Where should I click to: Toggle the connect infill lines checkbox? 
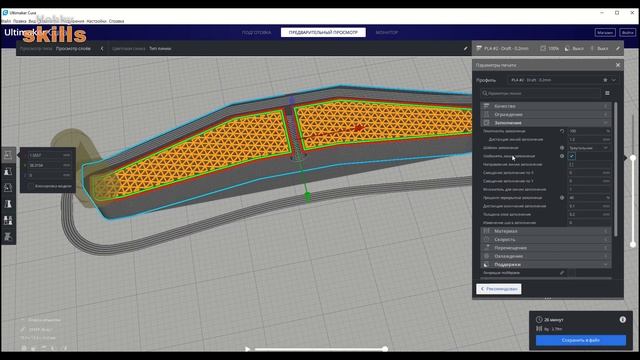click(x=571, y=156)
